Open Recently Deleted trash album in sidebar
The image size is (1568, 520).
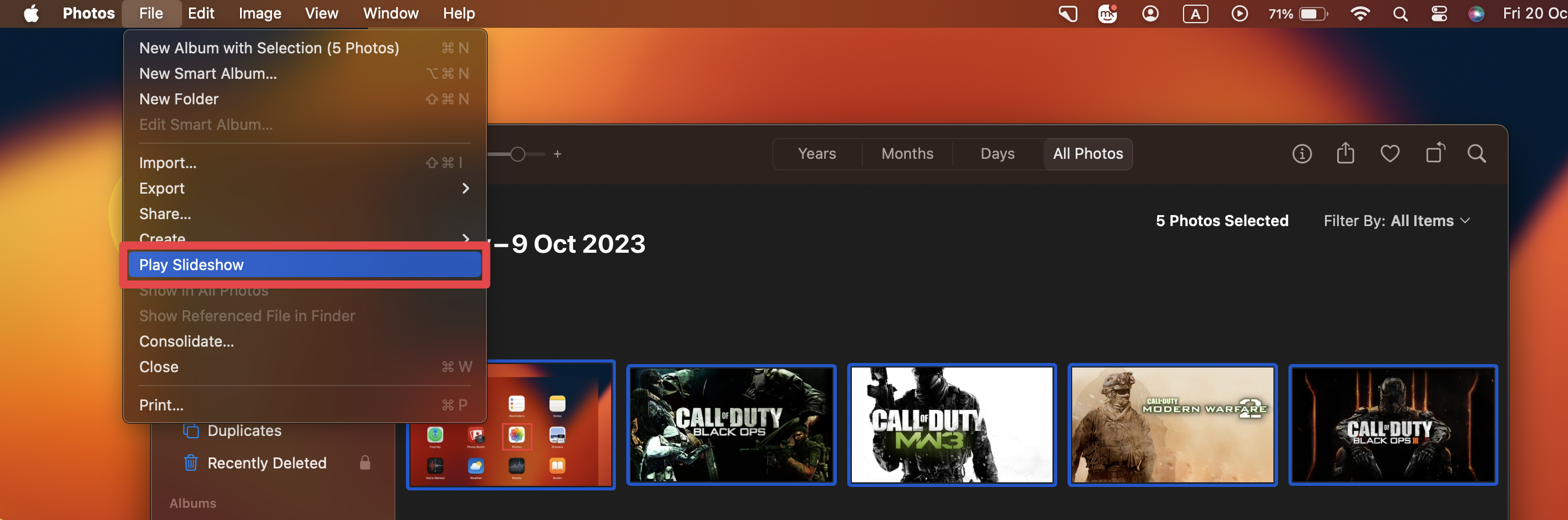266,463
